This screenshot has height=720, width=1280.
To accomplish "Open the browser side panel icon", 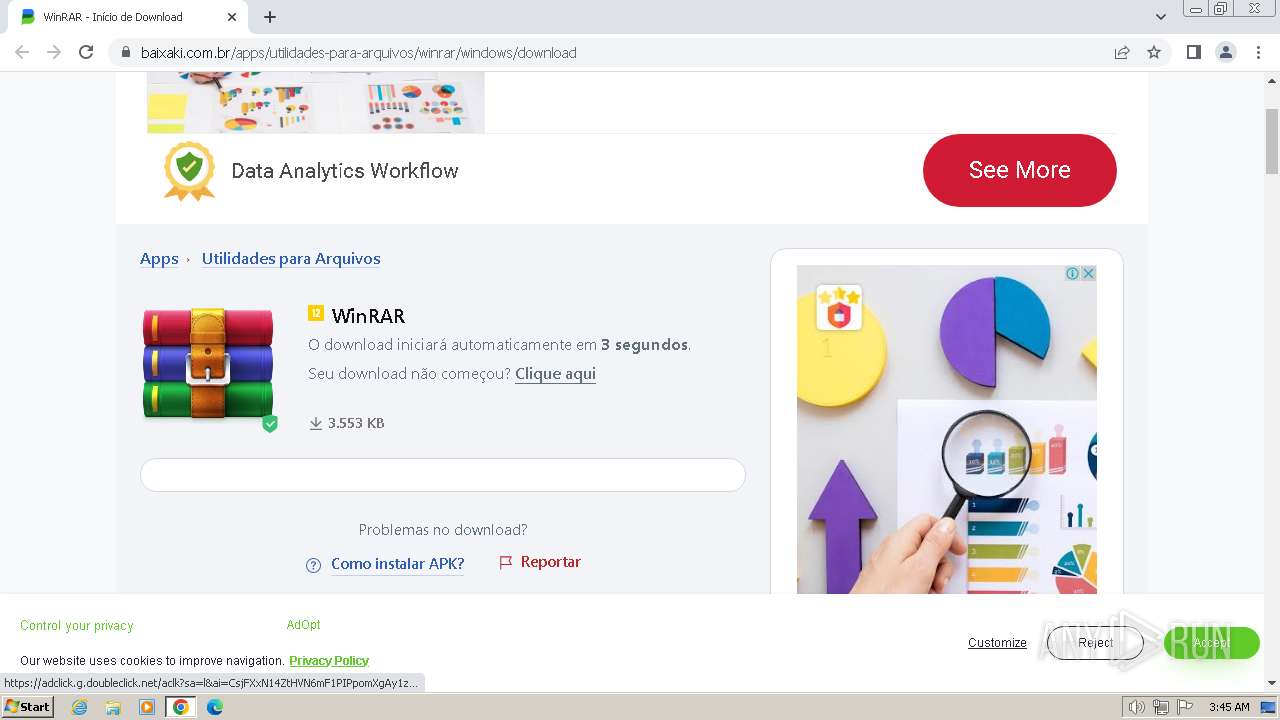I will pyautogui.click(x=1194, y=52).
